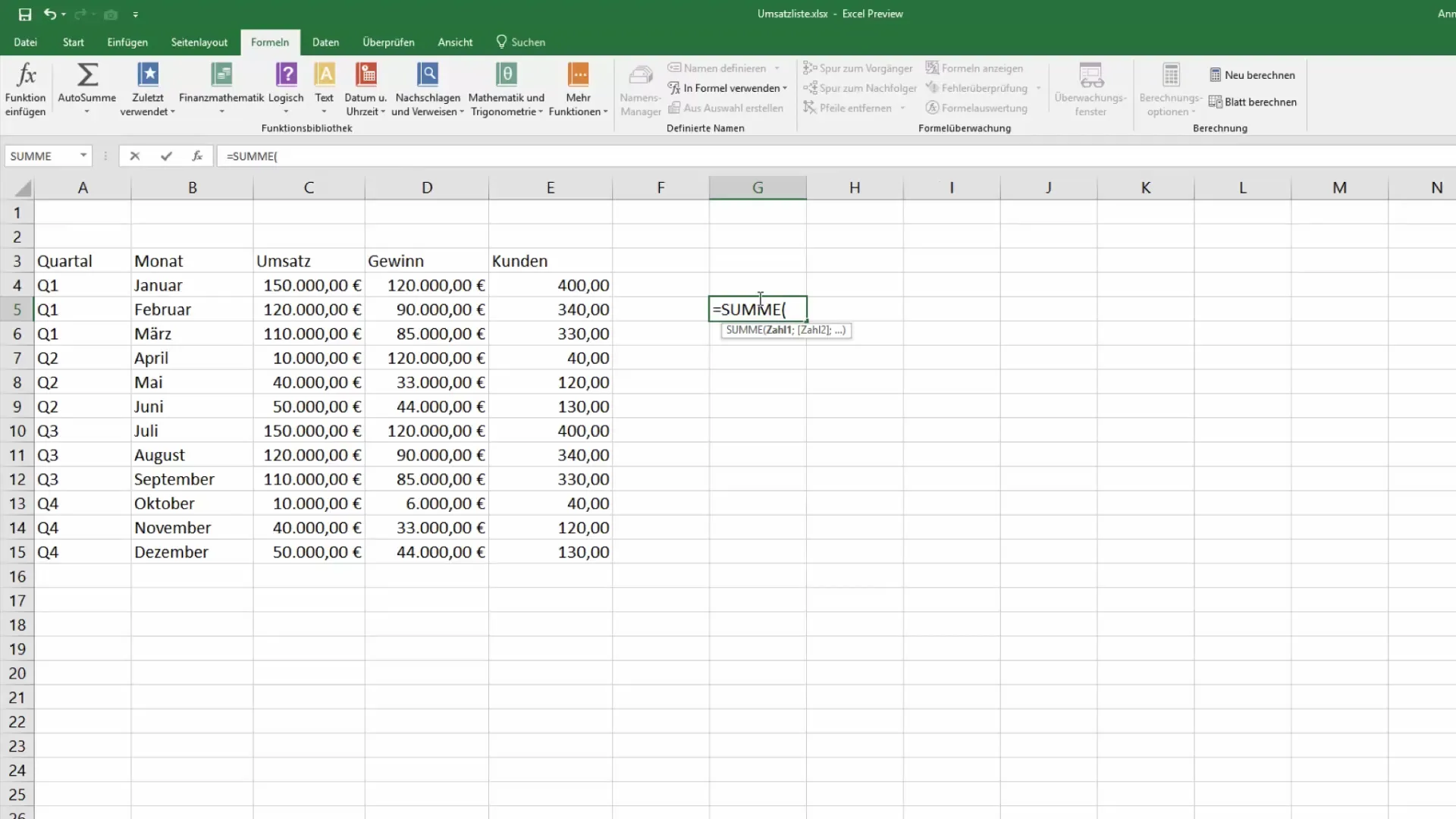This screenshot has height=819, width=1456.
Task: Open the Zuletzt verwendet star icon
Action: (148, 74)
